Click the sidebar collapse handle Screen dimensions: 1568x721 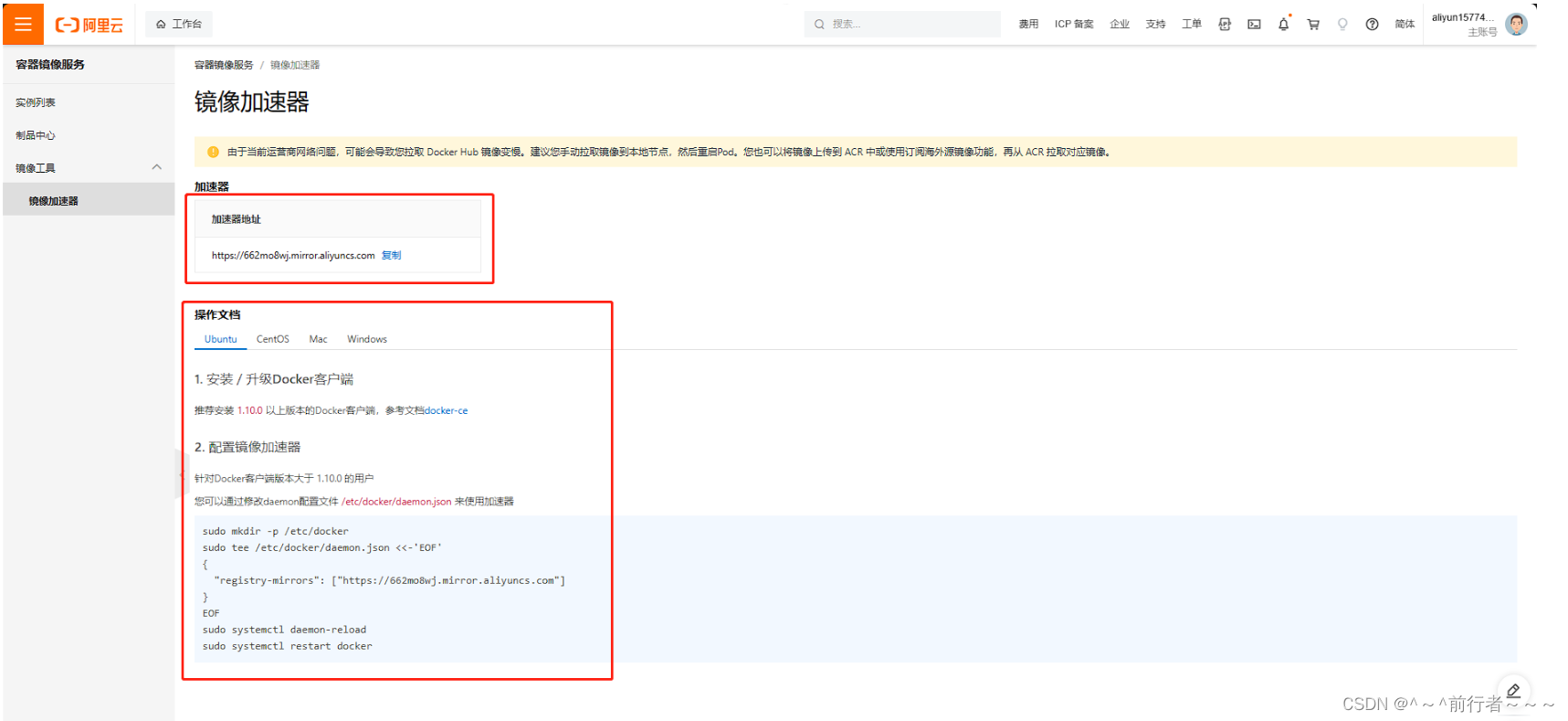pyautogui.click(x=180, y=473)
